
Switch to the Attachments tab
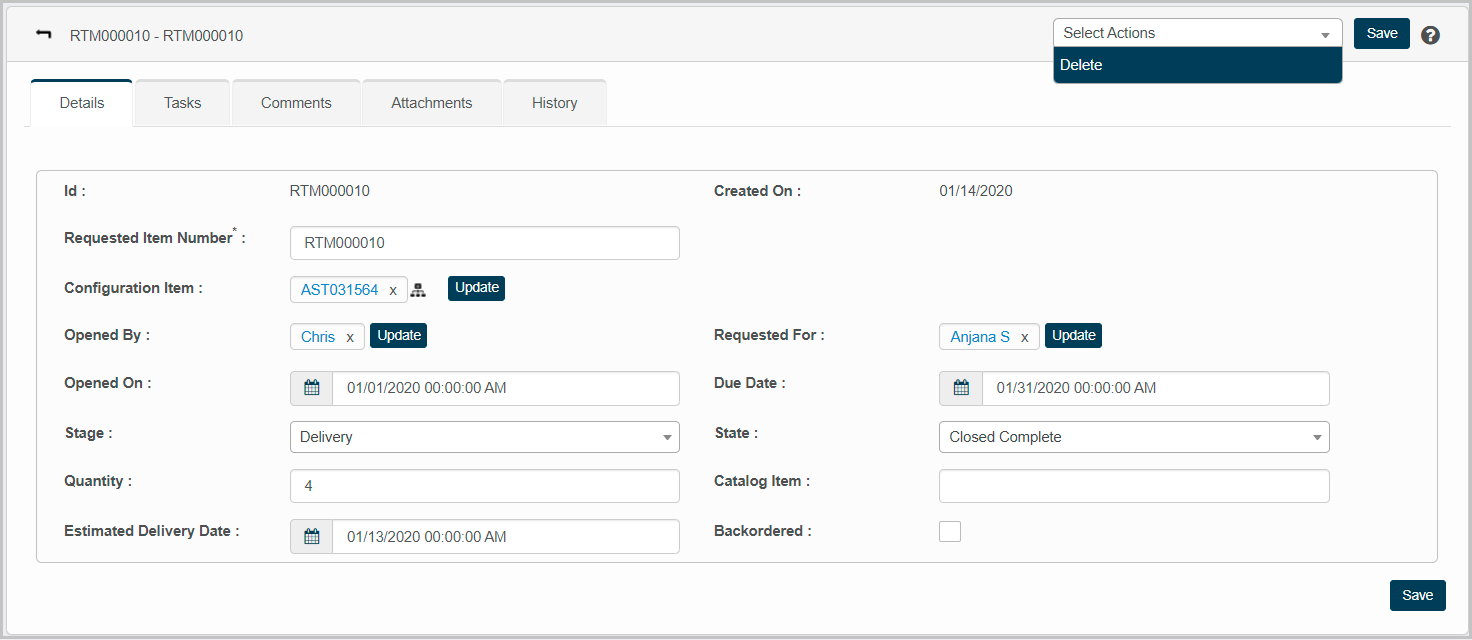(431, 103)
